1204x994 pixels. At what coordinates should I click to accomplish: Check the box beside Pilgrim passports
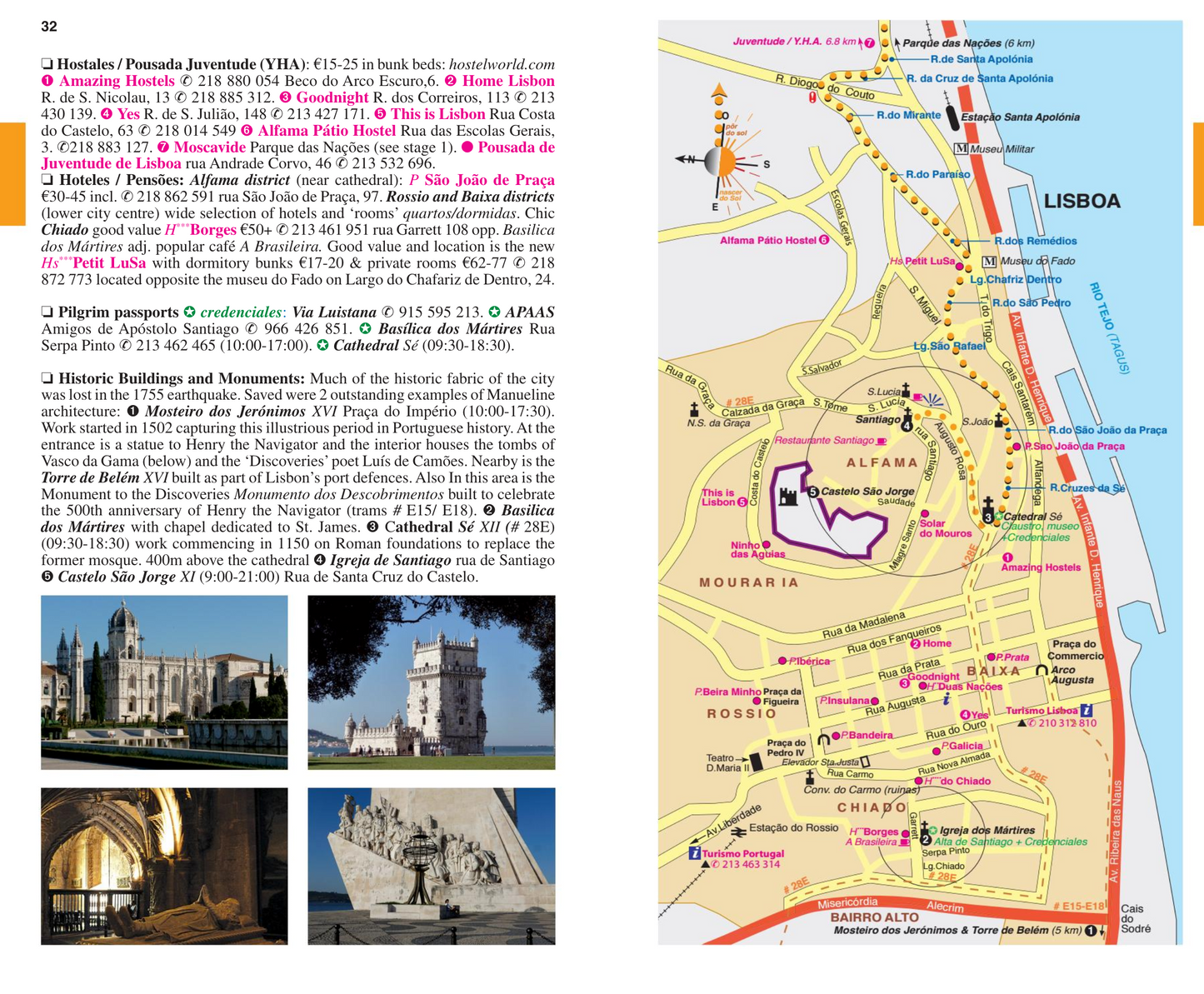point(47,313)
